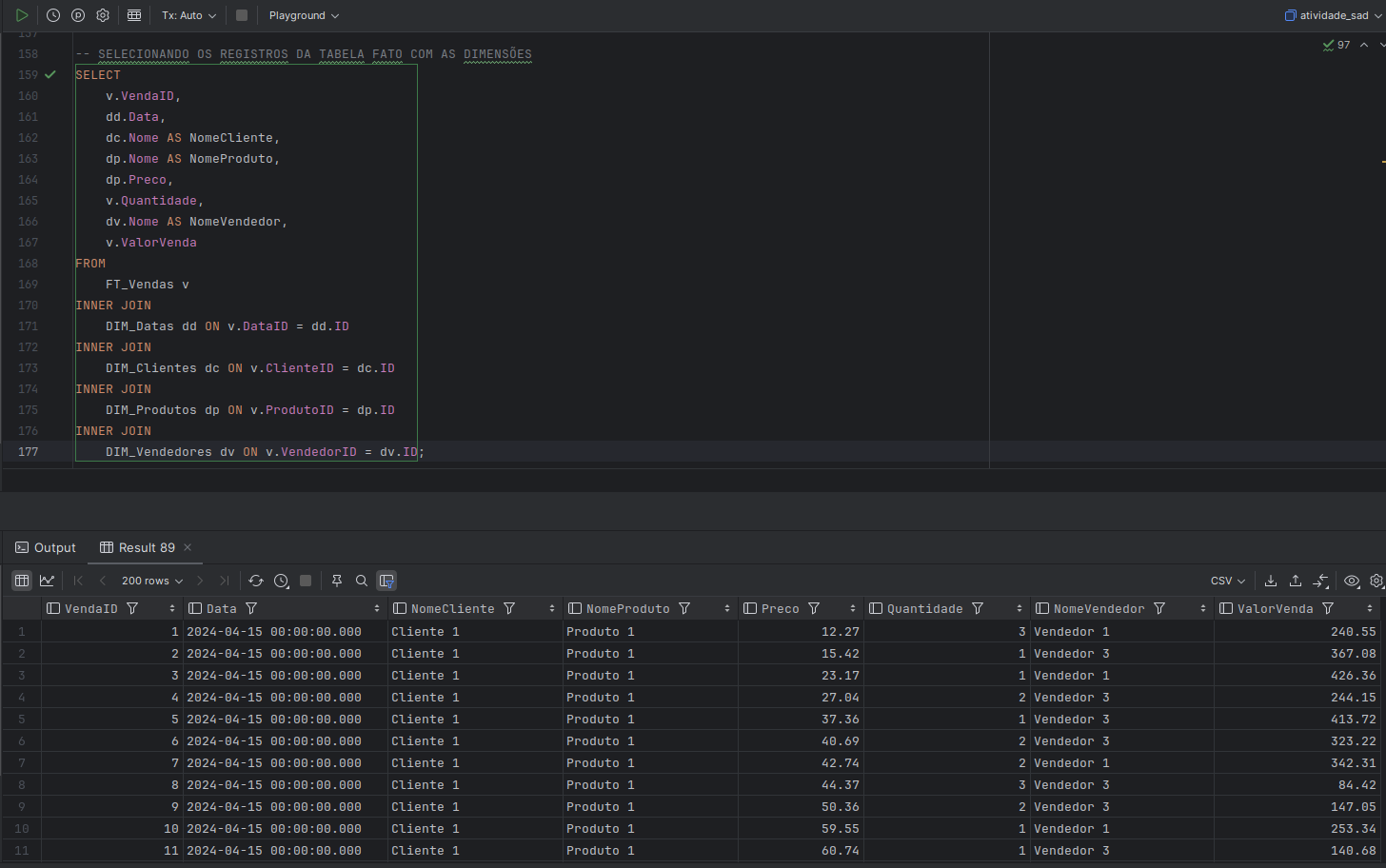Sort by Preco using its sort arrows
The image size is (1386, 868).
(853, 608)
